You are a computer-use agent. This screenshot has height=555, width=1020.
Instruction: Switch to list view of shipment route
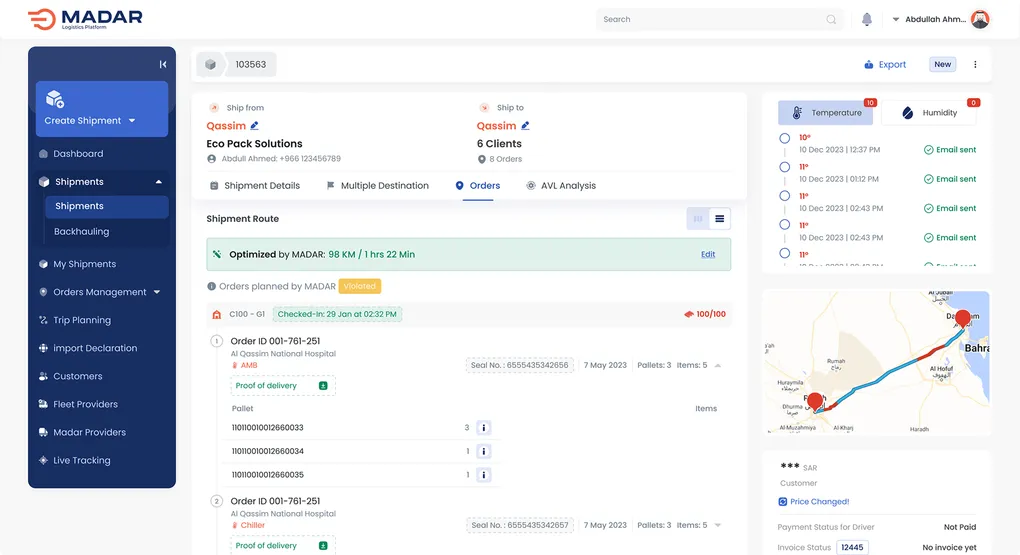[719, 219]
